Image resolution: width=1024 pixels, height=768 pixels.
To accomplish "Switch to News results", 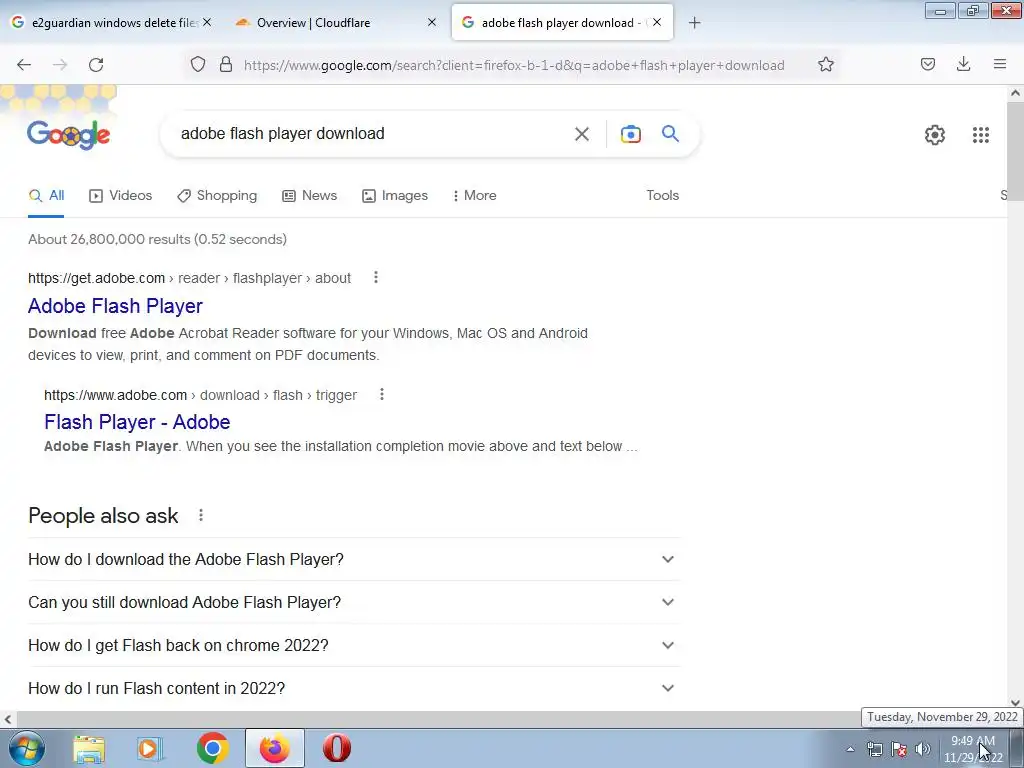I will [x=310, y=195].
